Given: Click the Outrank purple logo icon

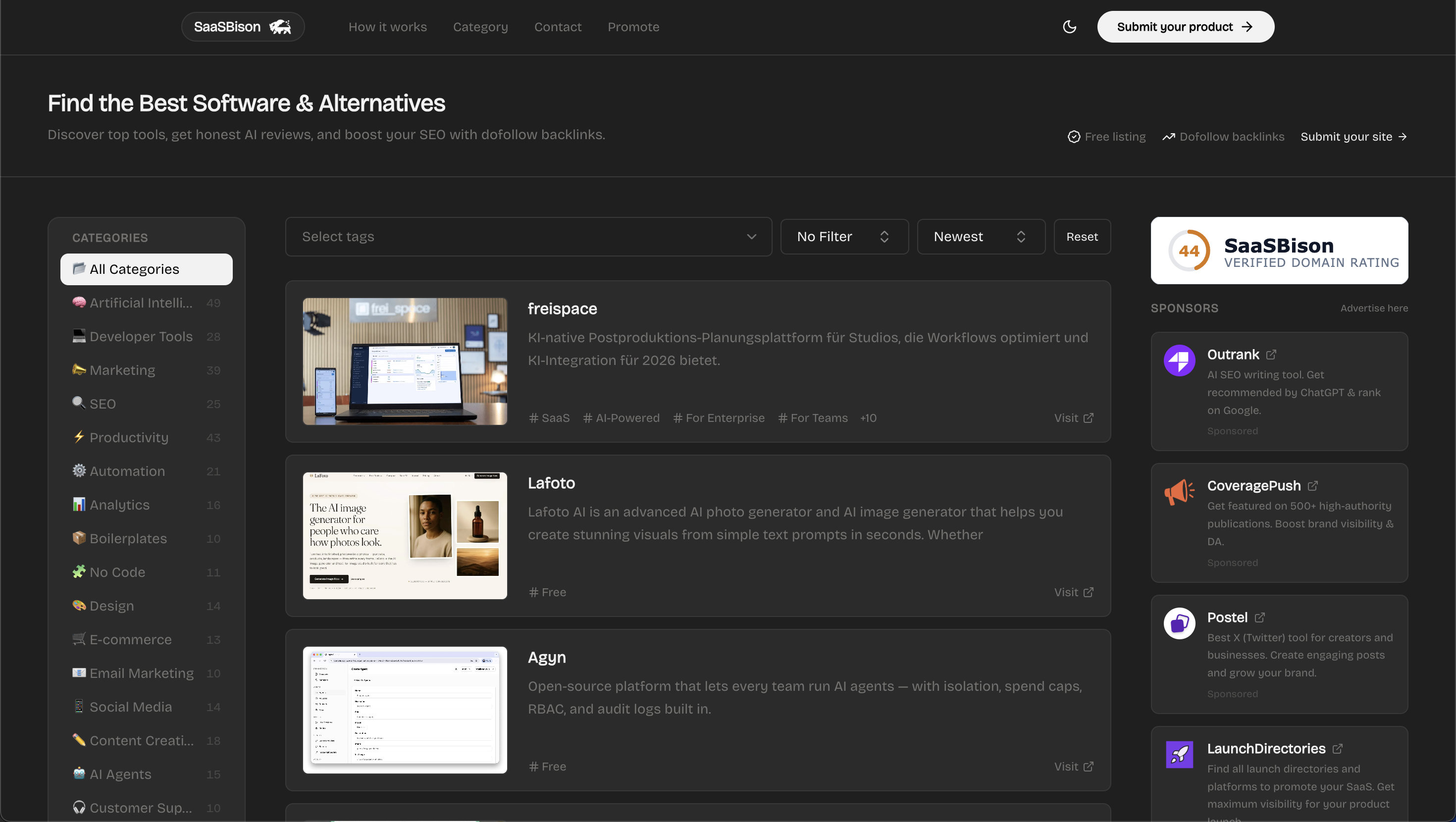Looking at the screenshot, I should click(x=1180, y=360).
